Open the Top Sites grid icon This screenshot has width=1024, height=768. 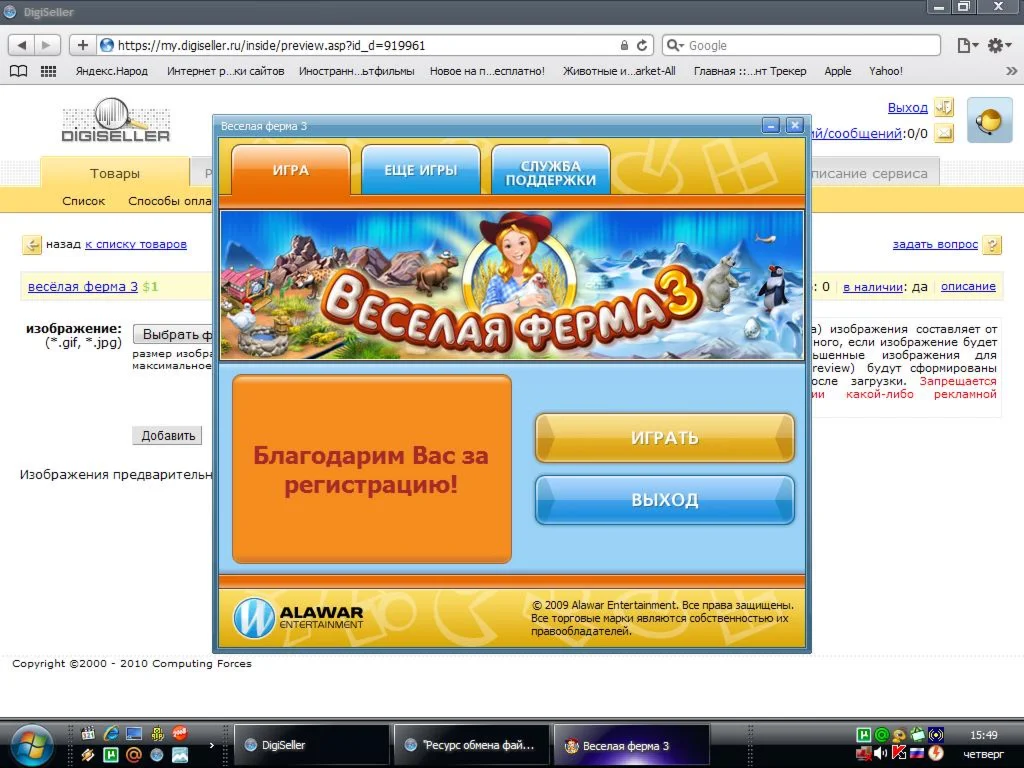click(48, 71)
